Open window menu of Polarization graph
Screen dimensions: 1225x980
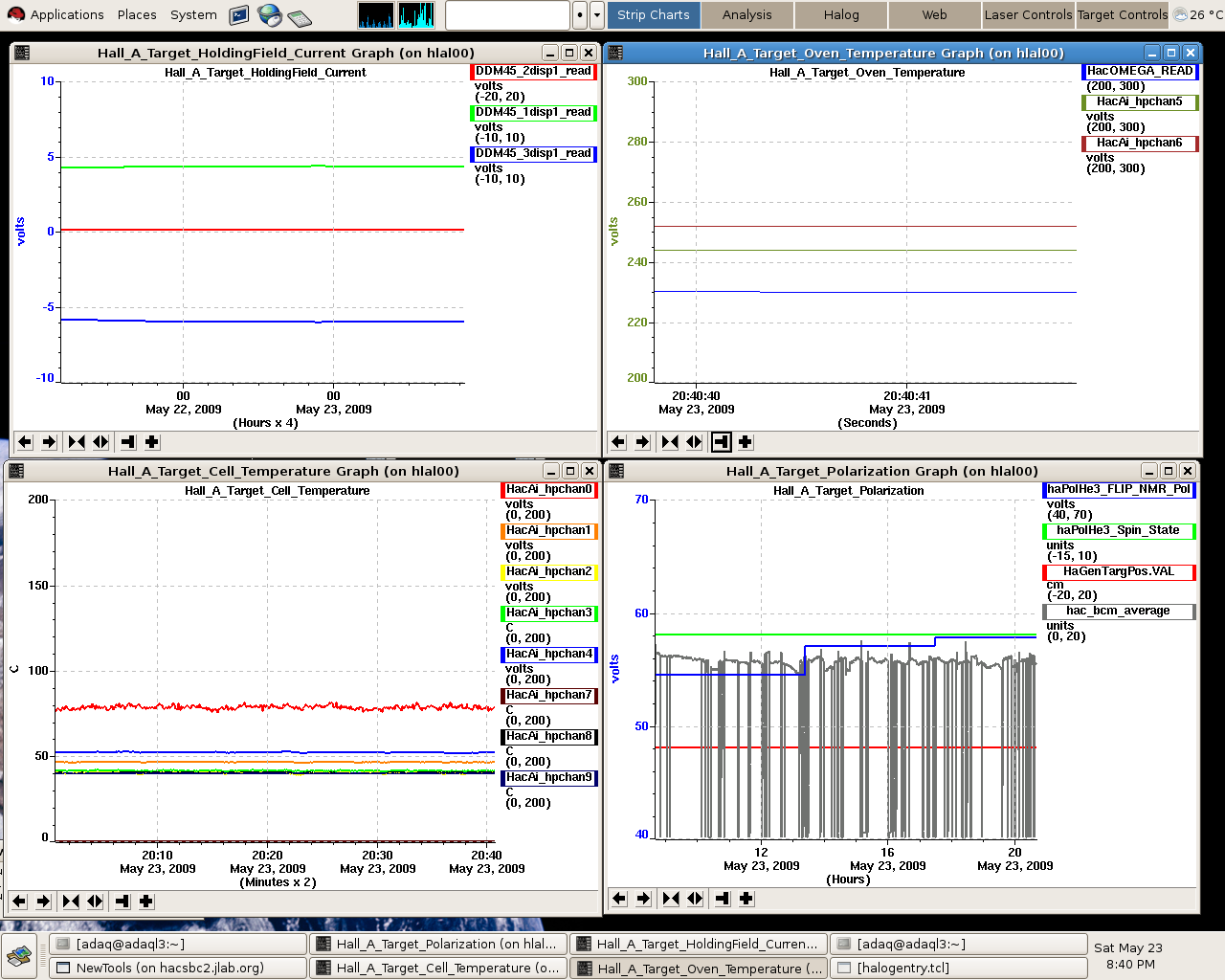coord(615,471)
